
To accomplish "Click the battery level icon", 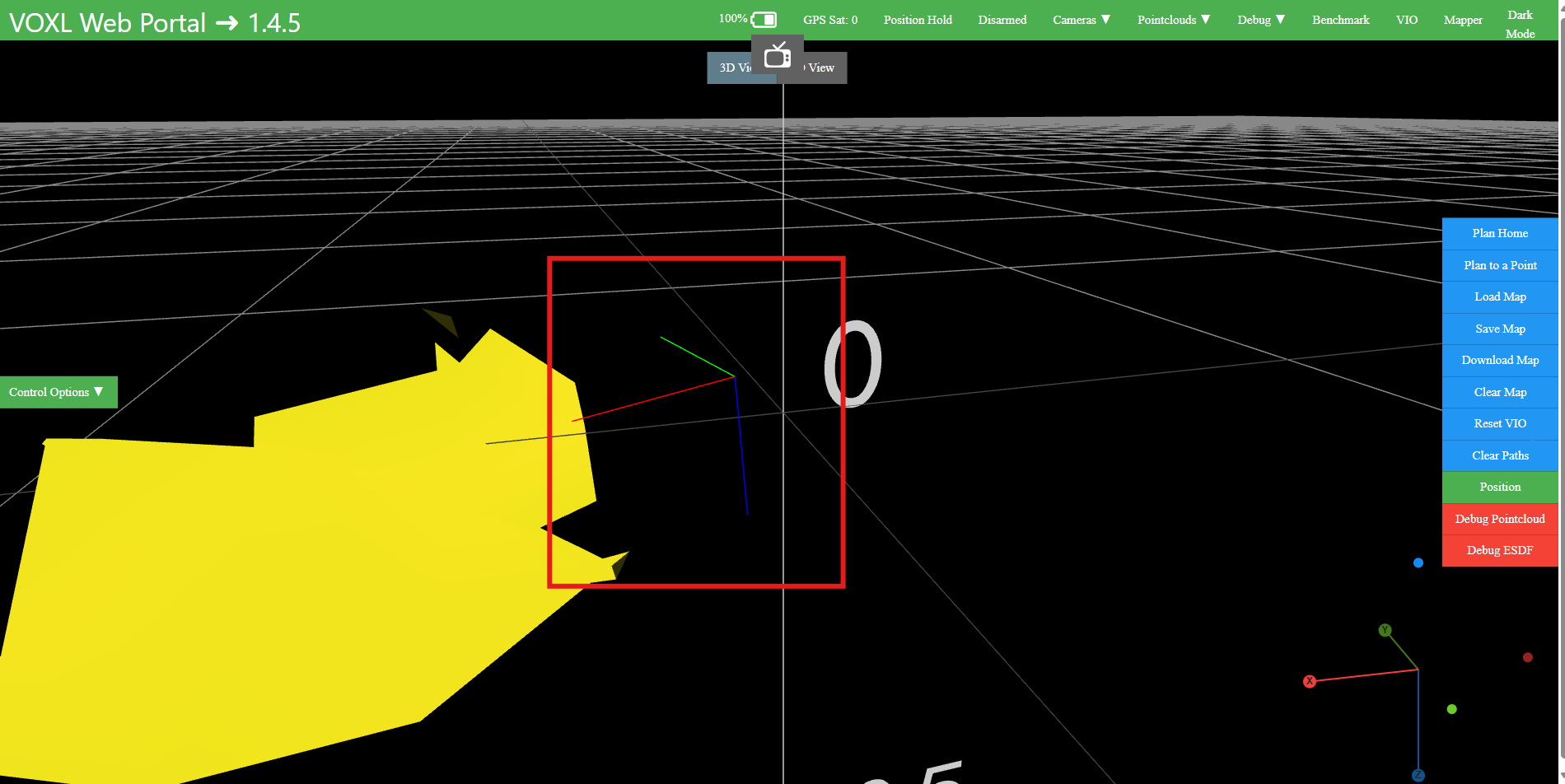I will 764,19.
